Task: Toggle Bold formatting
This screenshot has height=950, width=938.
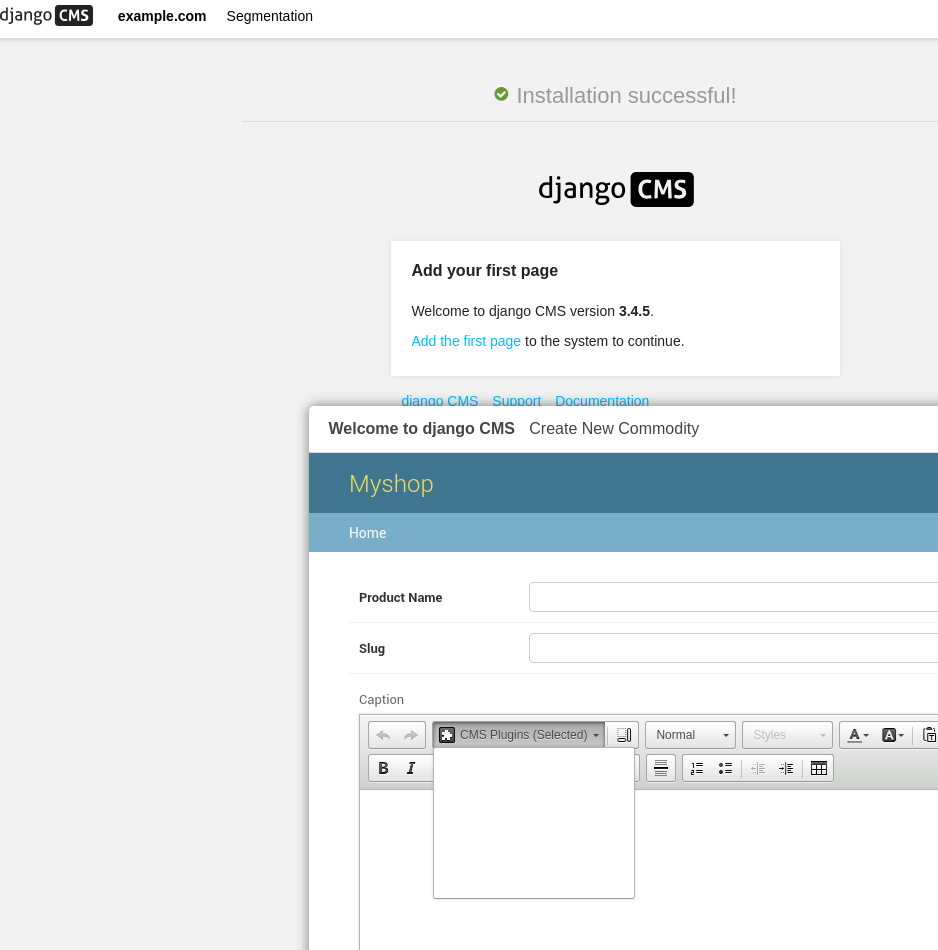Action: pyautogui.click(x=384, y=768)
